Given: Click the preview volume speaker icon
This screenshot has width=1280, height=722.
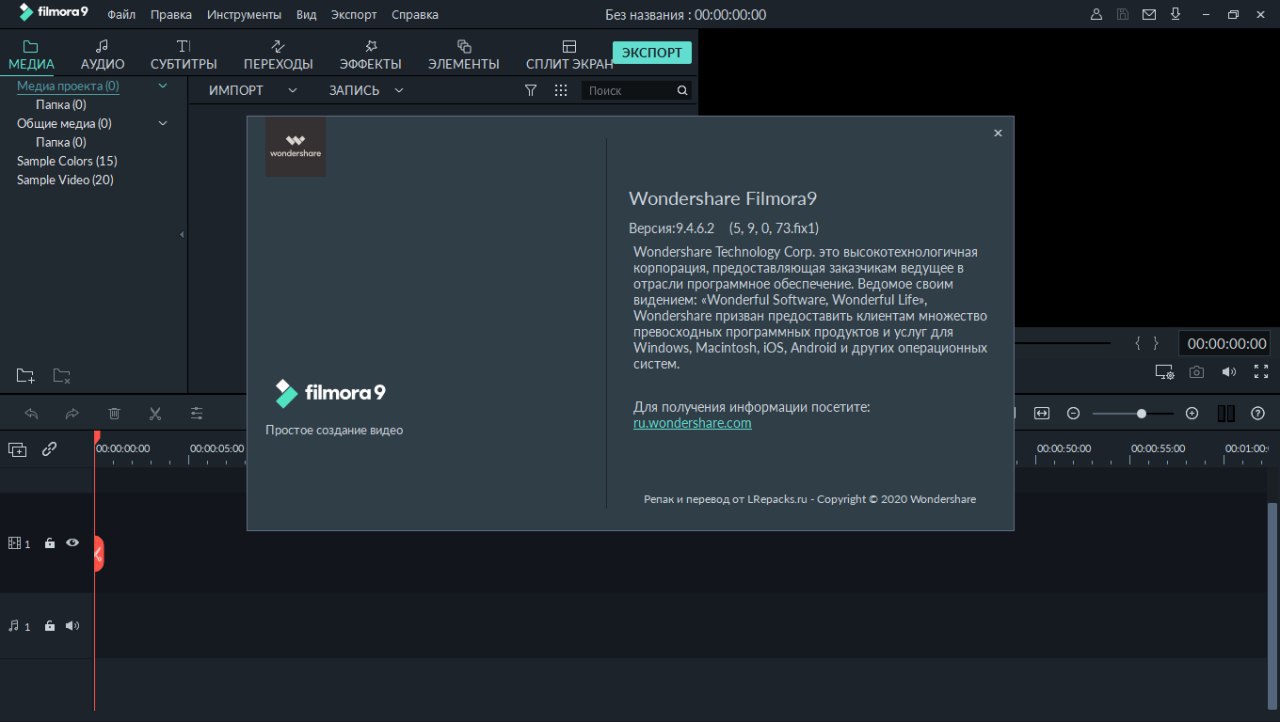Looking at the screenshot, I should [x=1229, y=372].
